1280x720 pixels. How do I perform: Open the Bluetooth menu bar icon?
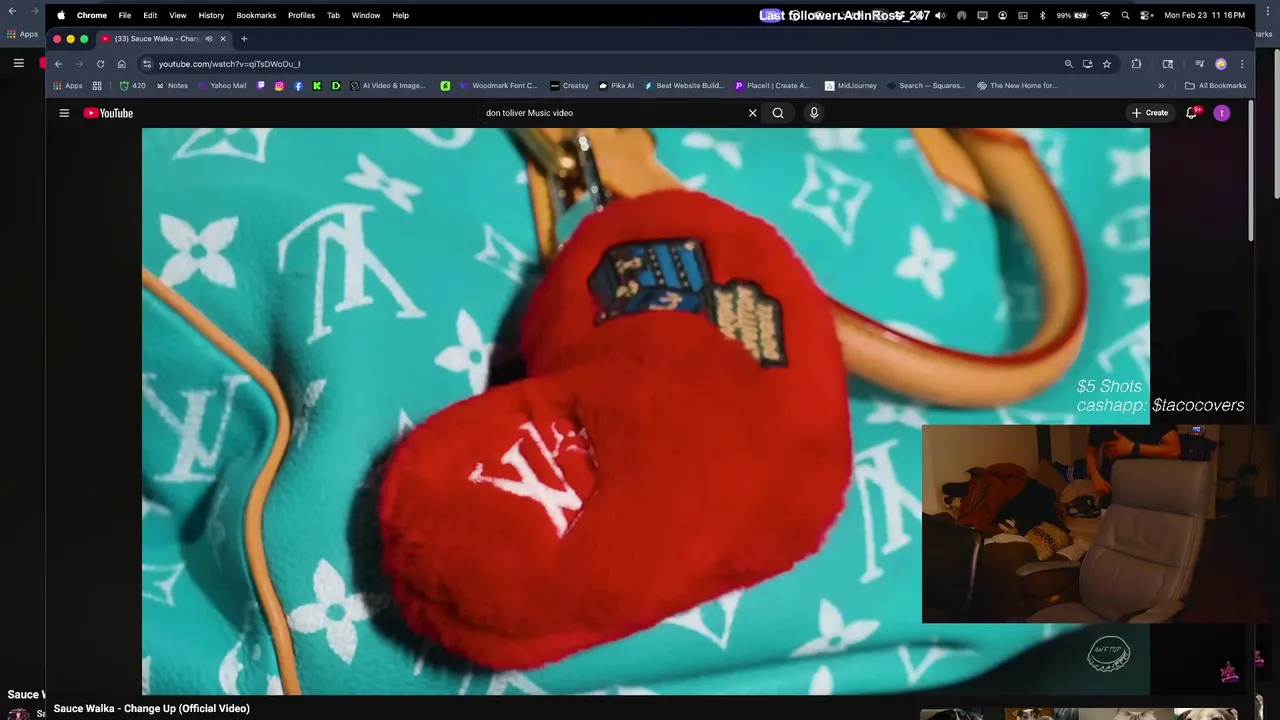click(1042, 15)
